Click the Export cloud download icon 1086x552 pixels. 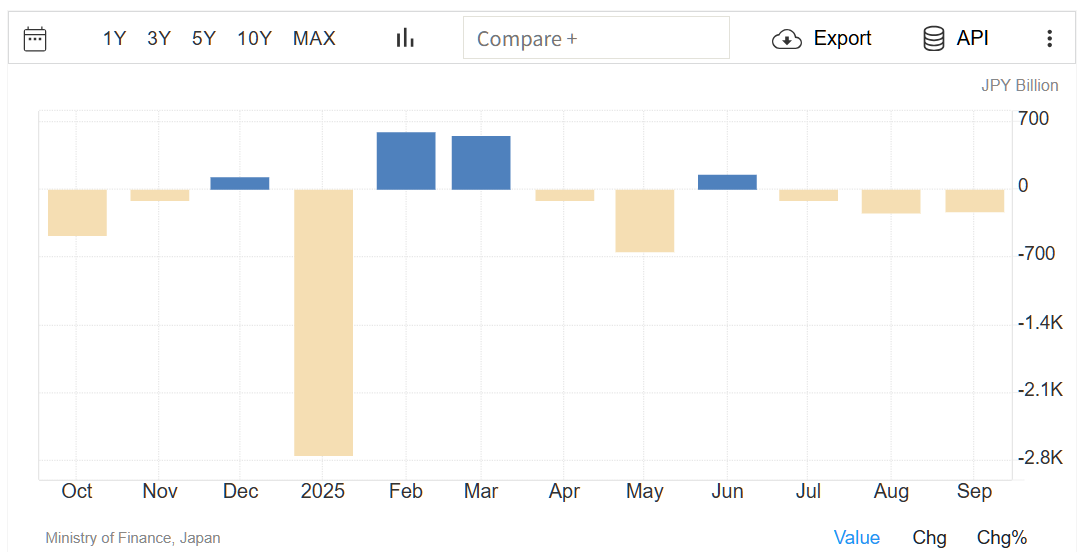click(x=787, y=39)
